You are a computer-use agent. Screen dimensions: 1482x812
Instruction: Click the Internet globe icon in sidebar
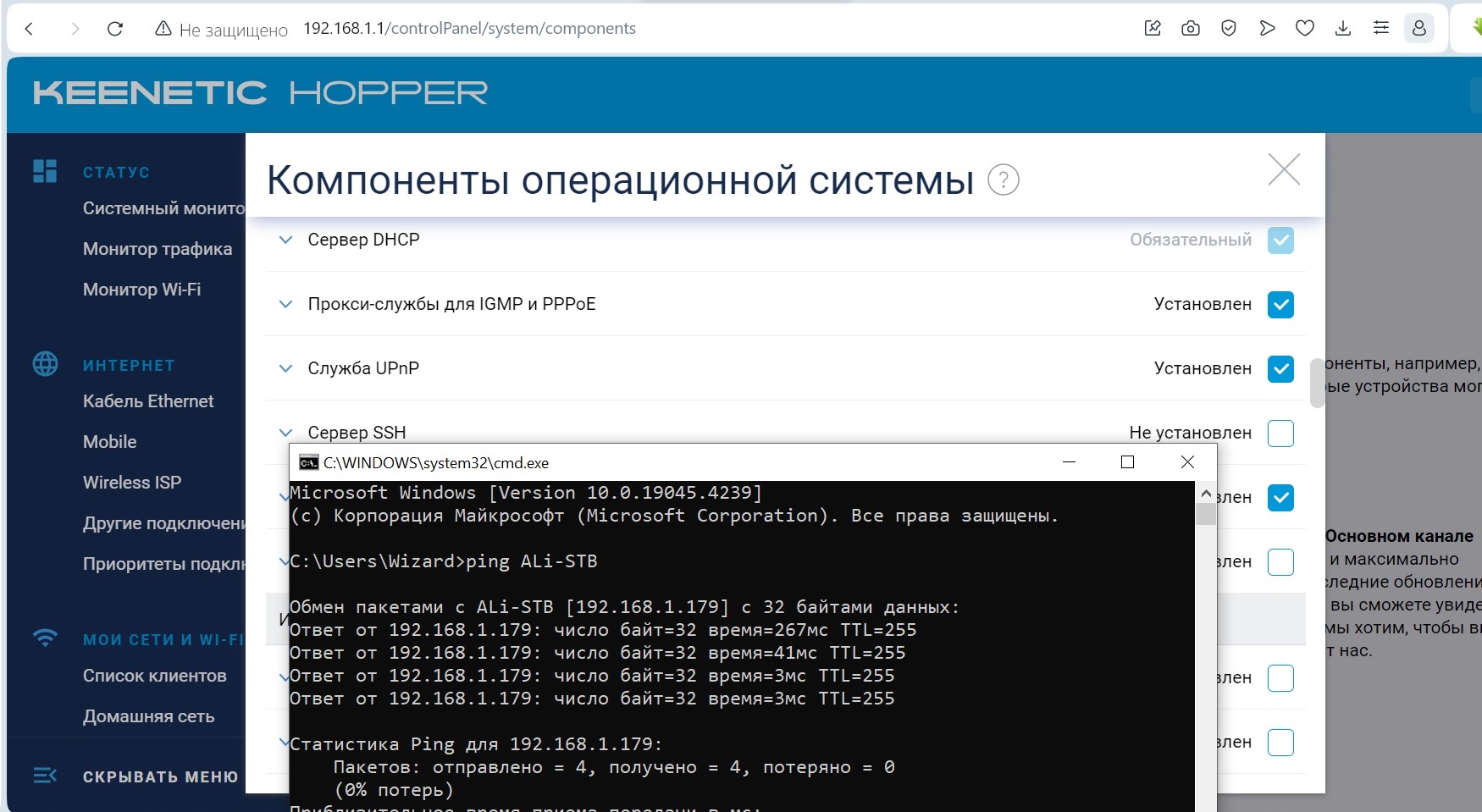[x=45, y=364]
